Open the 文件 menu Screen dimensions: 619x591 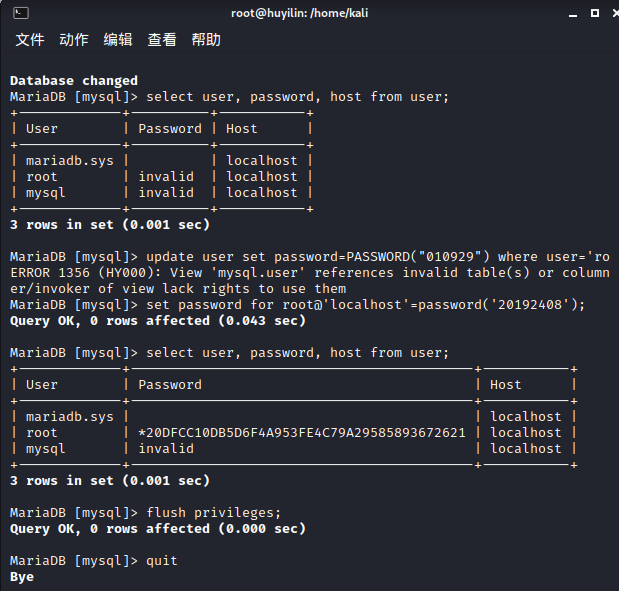[30, 40]
